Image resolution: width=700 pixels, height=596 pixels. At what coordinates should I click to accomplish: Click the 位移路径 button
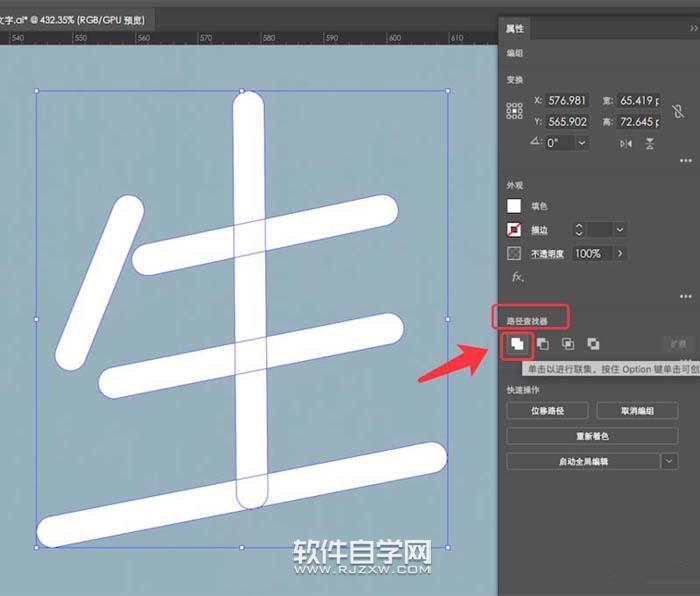tap(547, 410)
